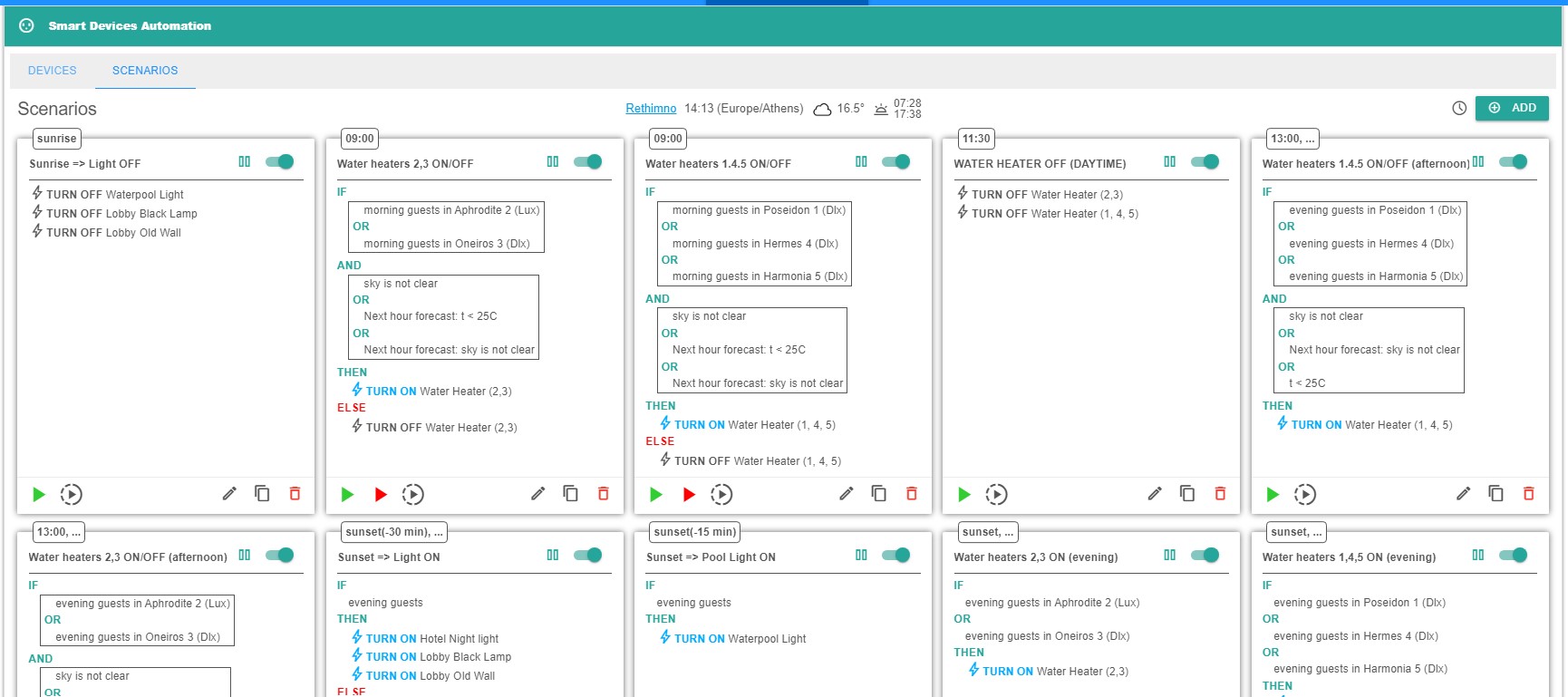Toggle off WATER HEATER OFF (DAYTIME) scenario
The image size is (1568, 697).
pyautogui.click(x=1205, y=162)
